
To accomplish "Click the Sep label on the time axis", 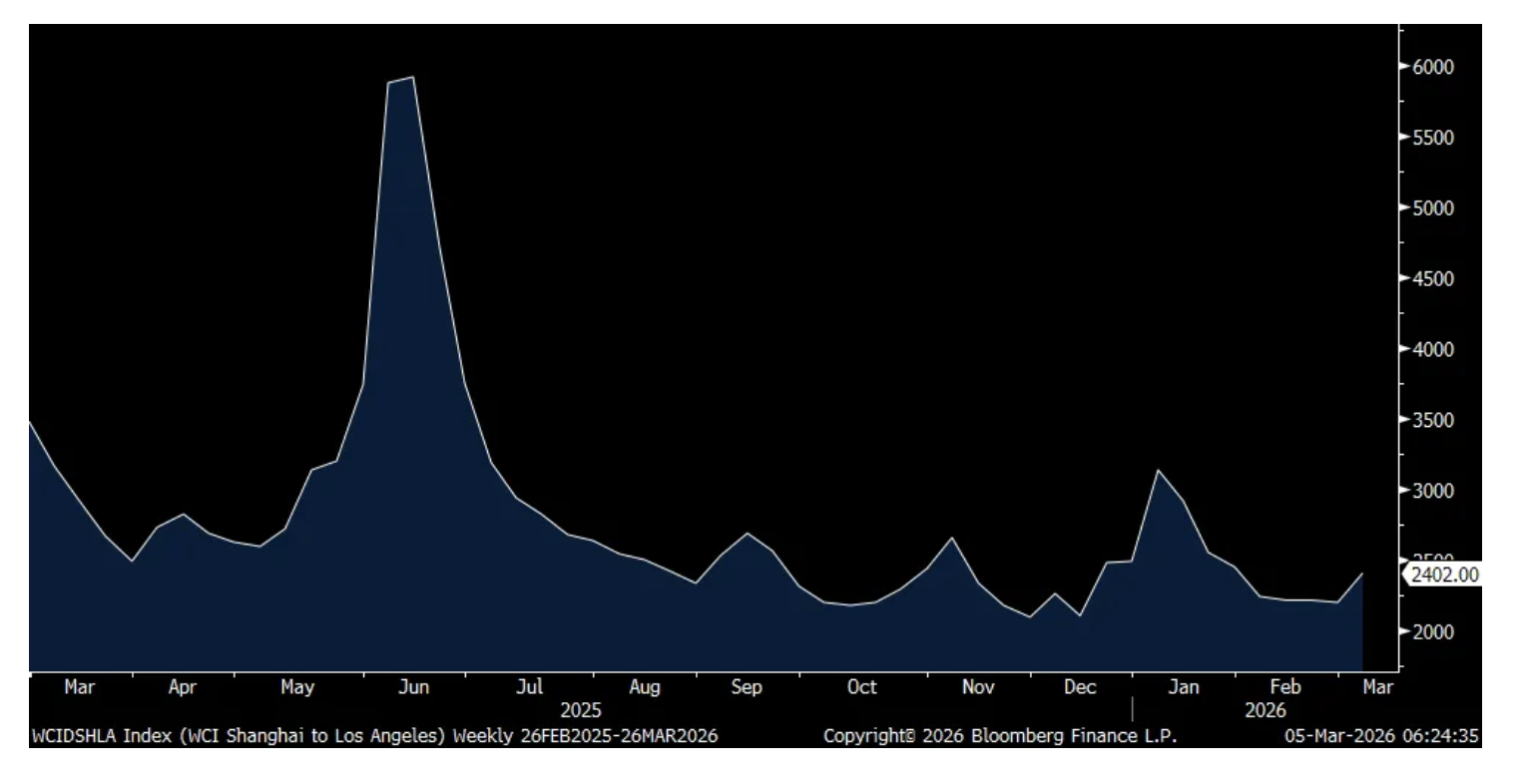I will pos(747,687).
